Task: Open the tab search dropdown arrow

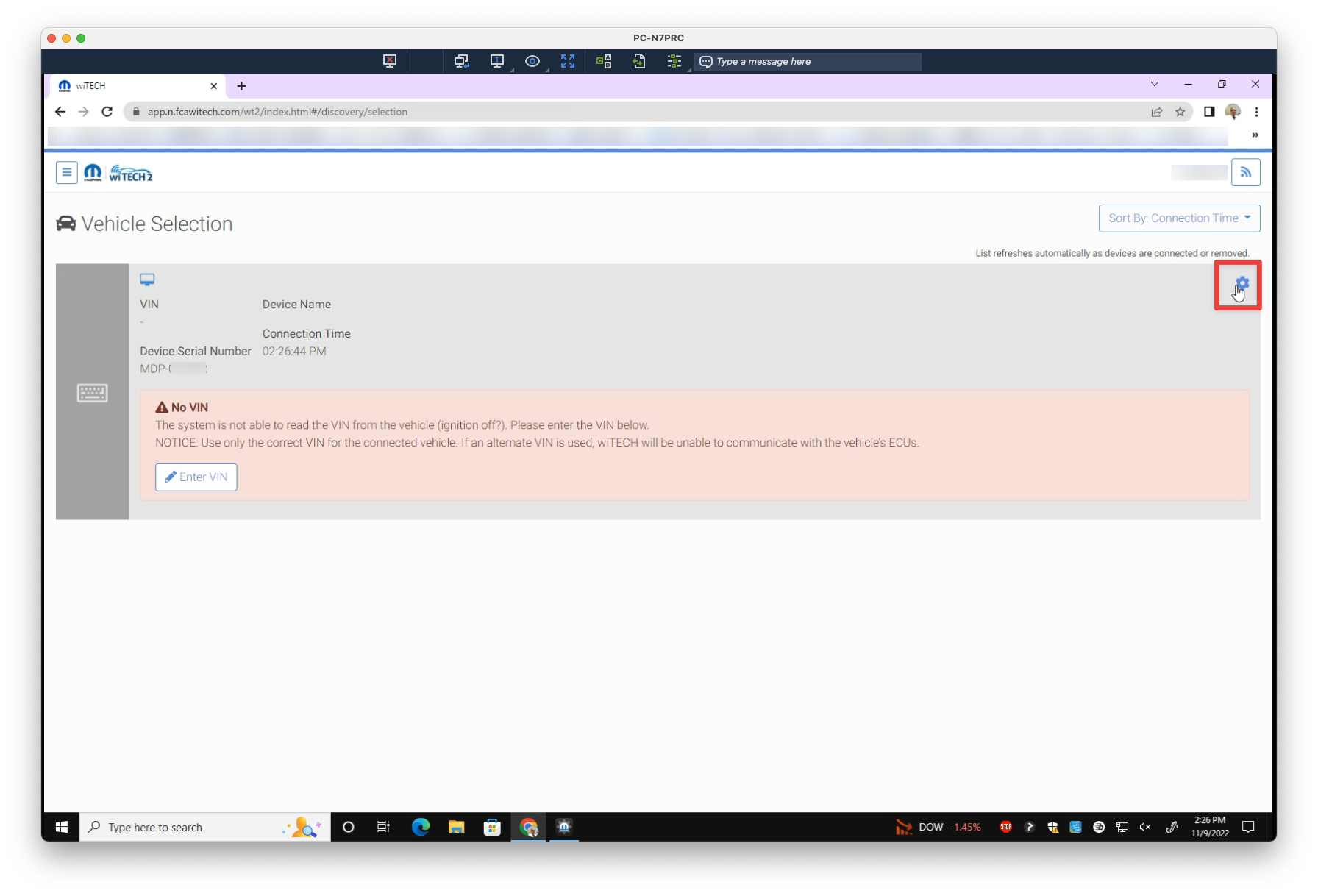Action: (1155, 85)
